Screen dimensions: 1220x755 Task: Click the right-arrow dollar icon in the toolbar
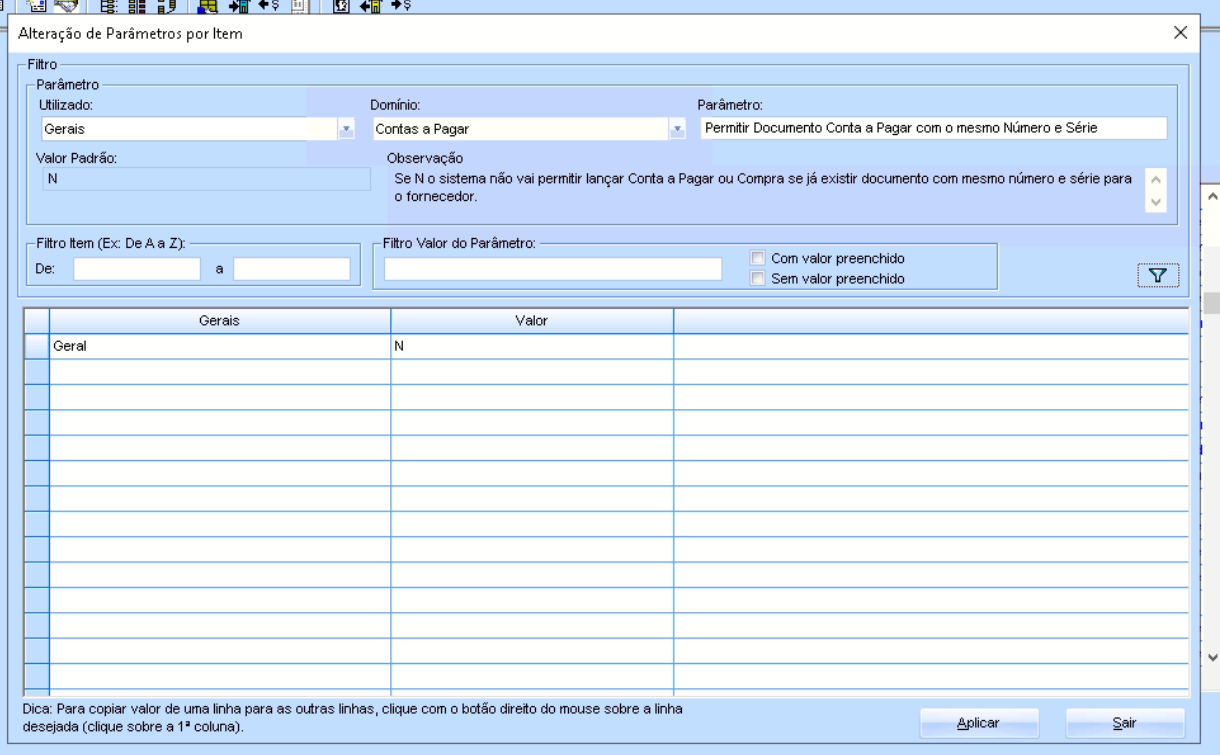(x=401, y=6)
